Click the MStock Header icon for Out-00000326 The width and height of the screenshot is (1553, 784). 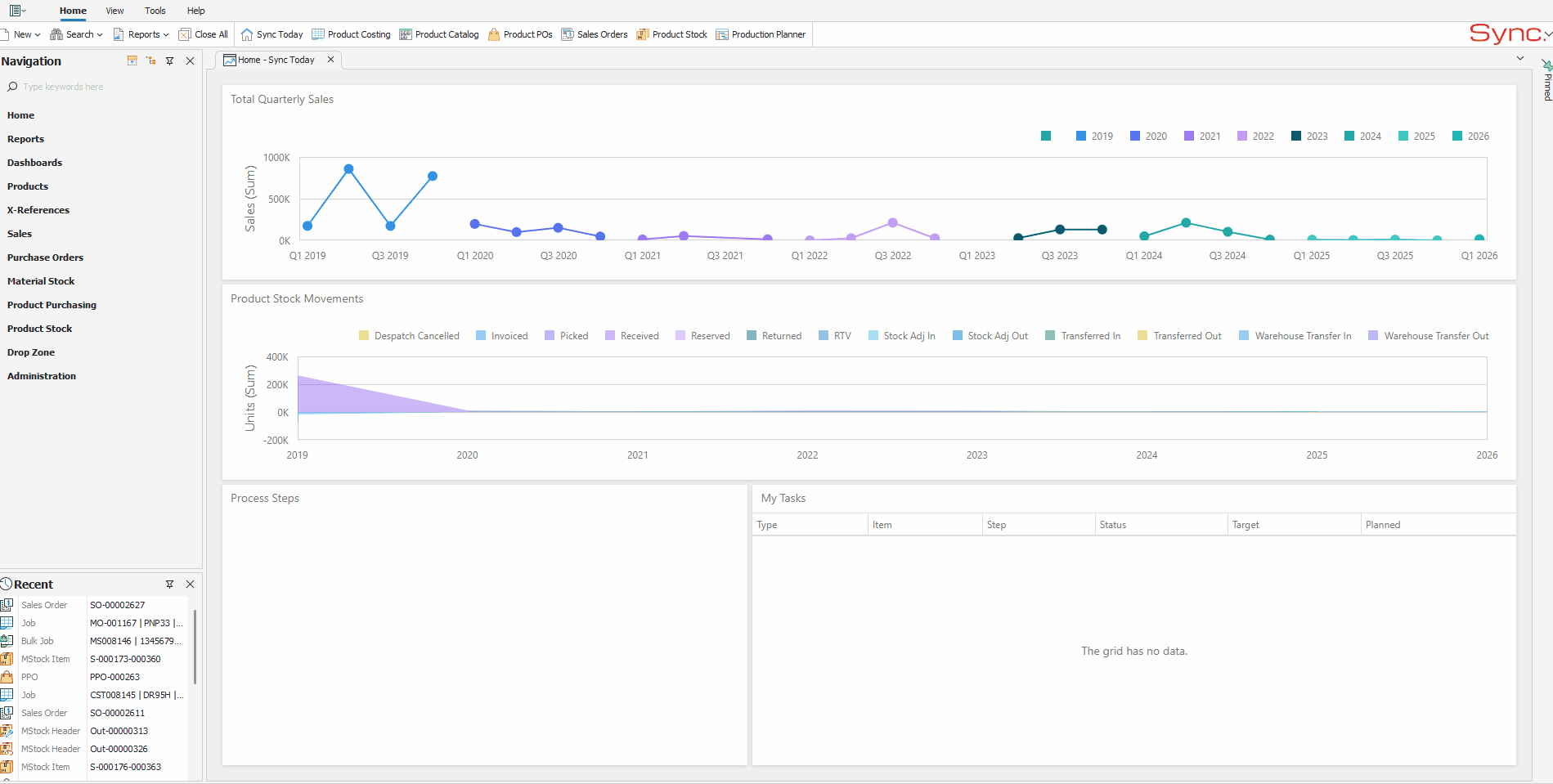coord(7,749)
